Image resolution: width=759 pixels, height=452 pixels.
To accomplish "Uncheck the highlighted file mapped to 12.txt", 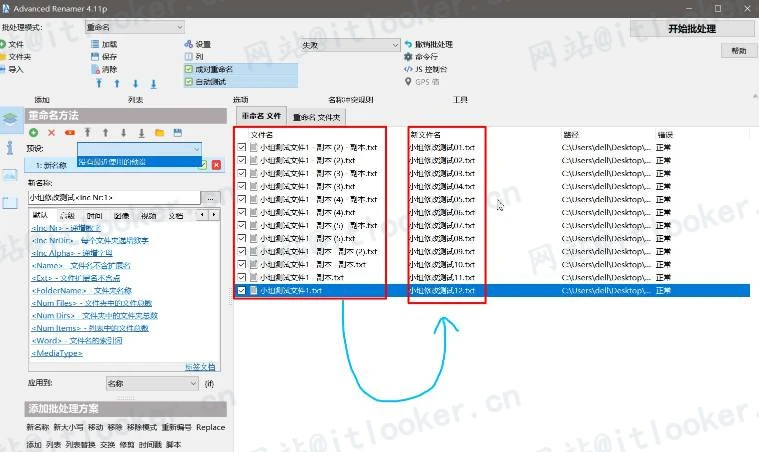I will [242, 290].
